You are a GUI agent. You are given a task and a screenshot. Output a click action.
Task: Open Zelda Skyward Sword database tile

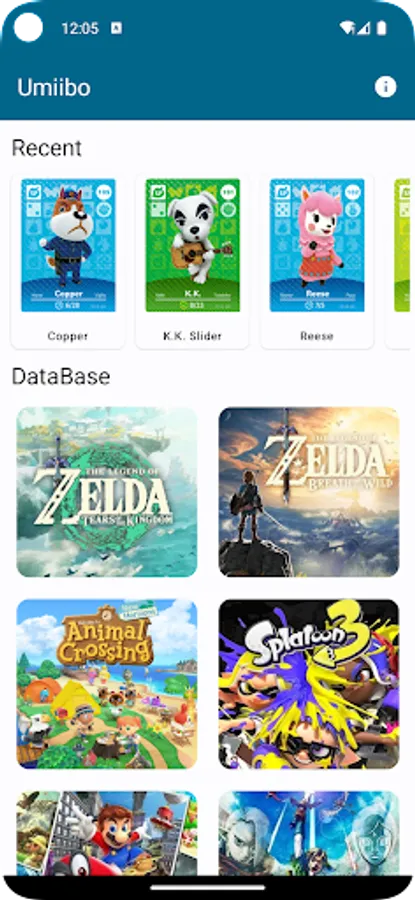(309, 833)
